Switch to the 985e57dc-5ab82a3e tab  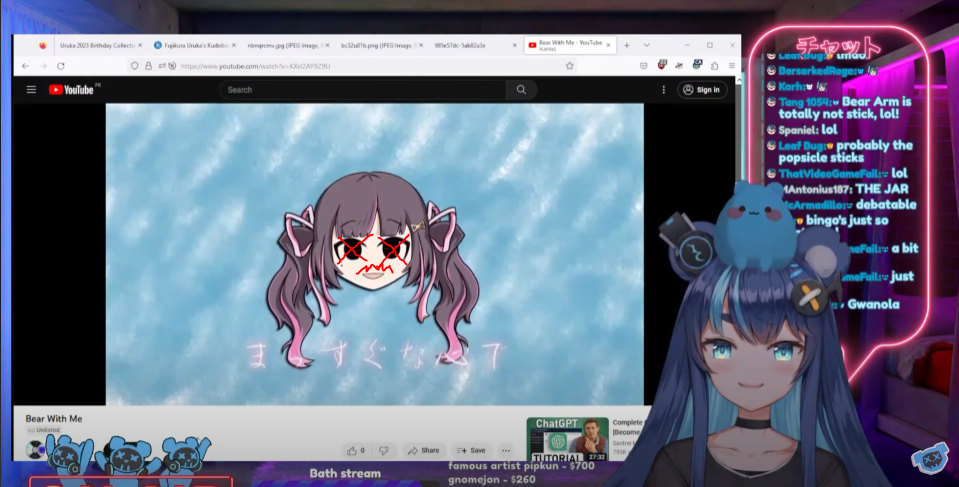tap(473, 45)
